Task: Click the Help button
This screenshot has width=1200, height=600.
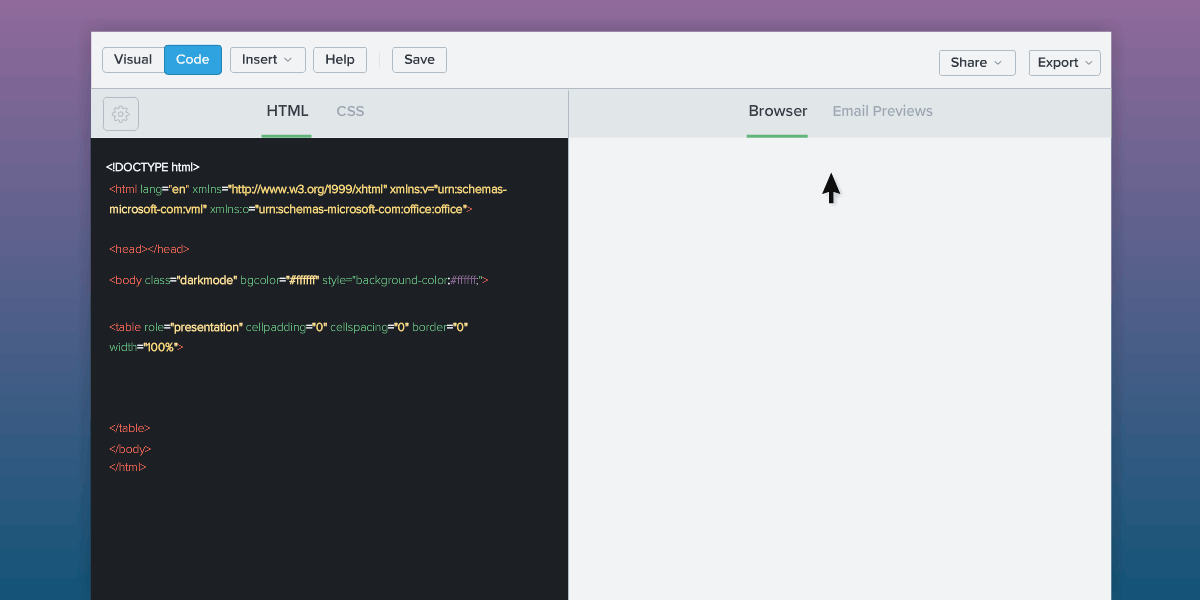Action: point(340,60)
